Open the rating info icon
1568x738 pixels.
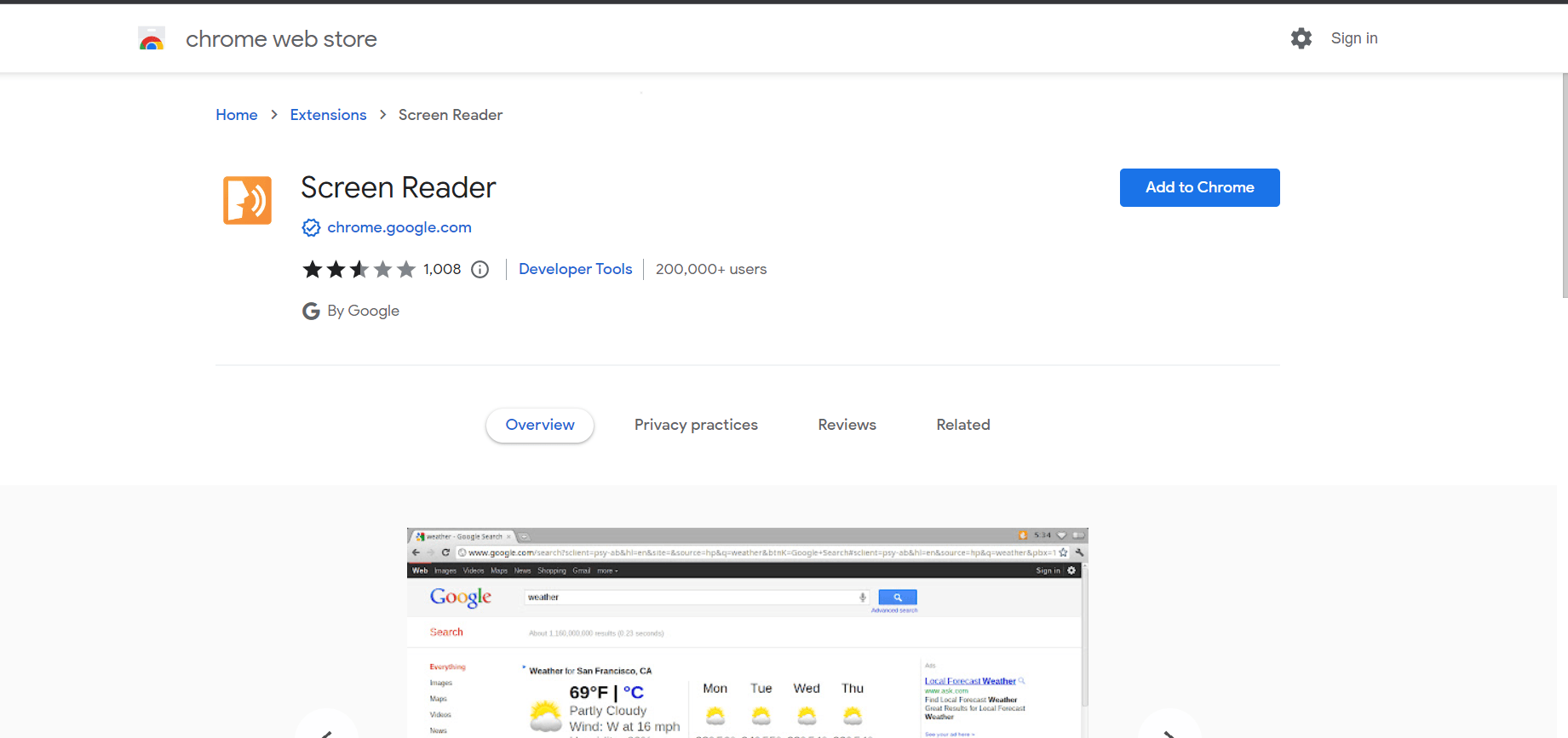coord(480,270)
